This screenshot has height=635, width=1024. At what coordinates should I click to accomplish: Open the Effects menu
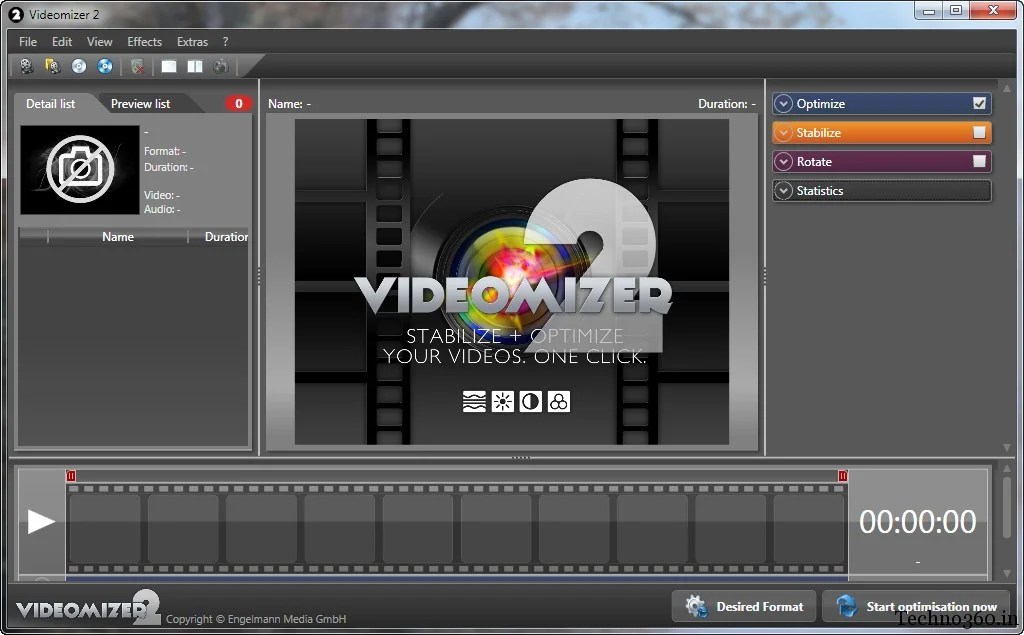144,41
